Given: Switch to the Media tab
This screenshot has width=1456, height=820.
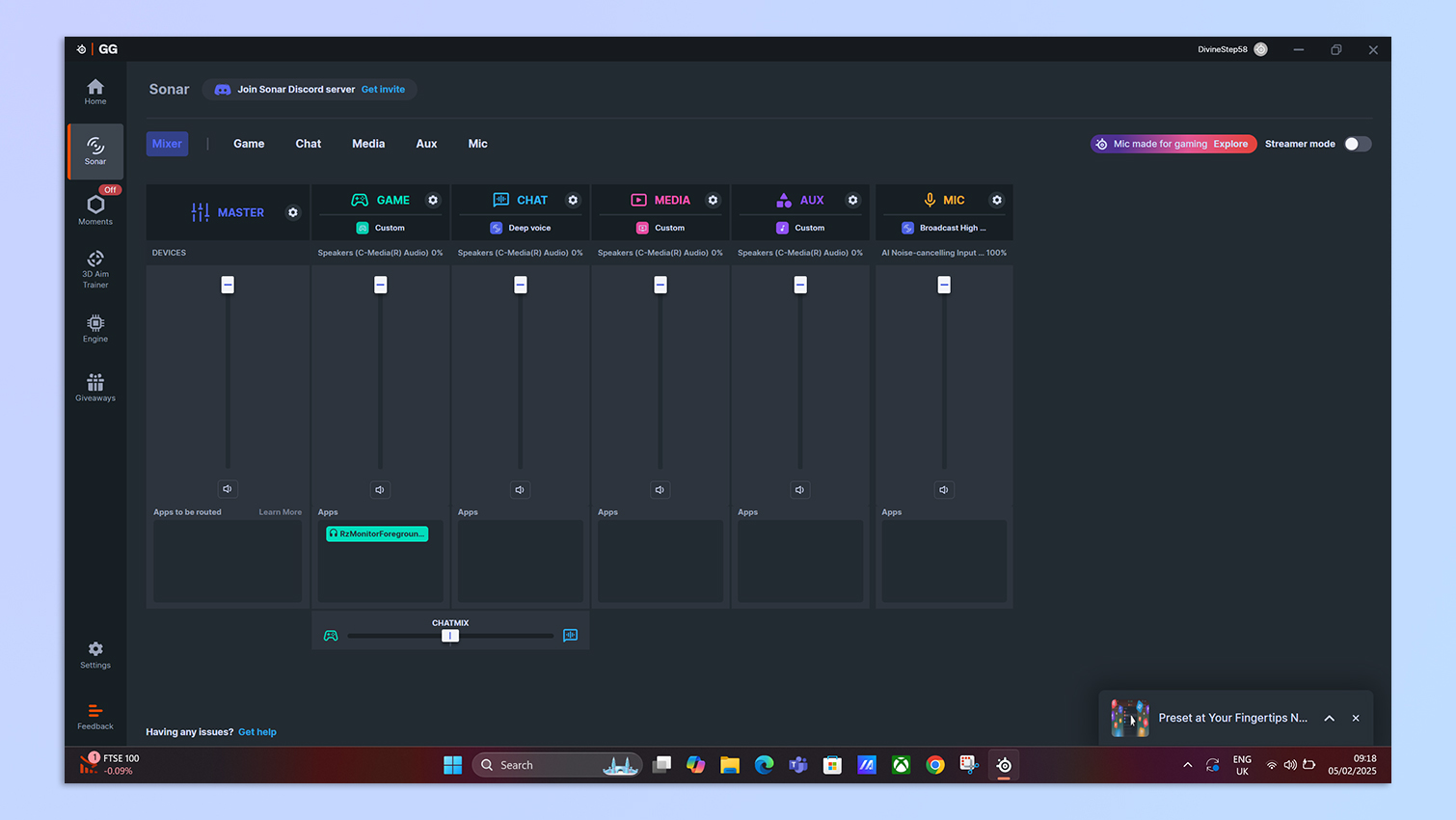Looking at the screenshot, I should [368, 144].
